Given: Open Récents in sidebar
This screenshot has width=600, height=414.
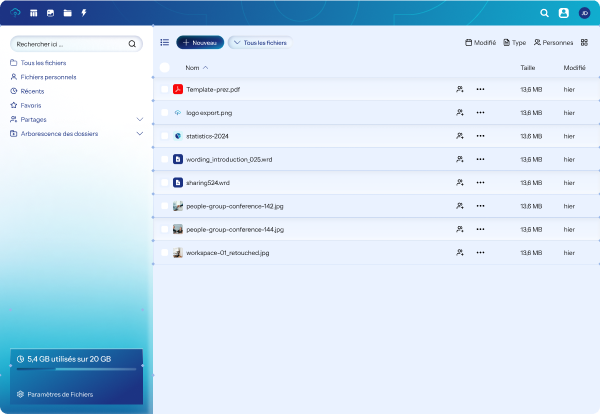Looking at the screenshot, I should (27, 91).
